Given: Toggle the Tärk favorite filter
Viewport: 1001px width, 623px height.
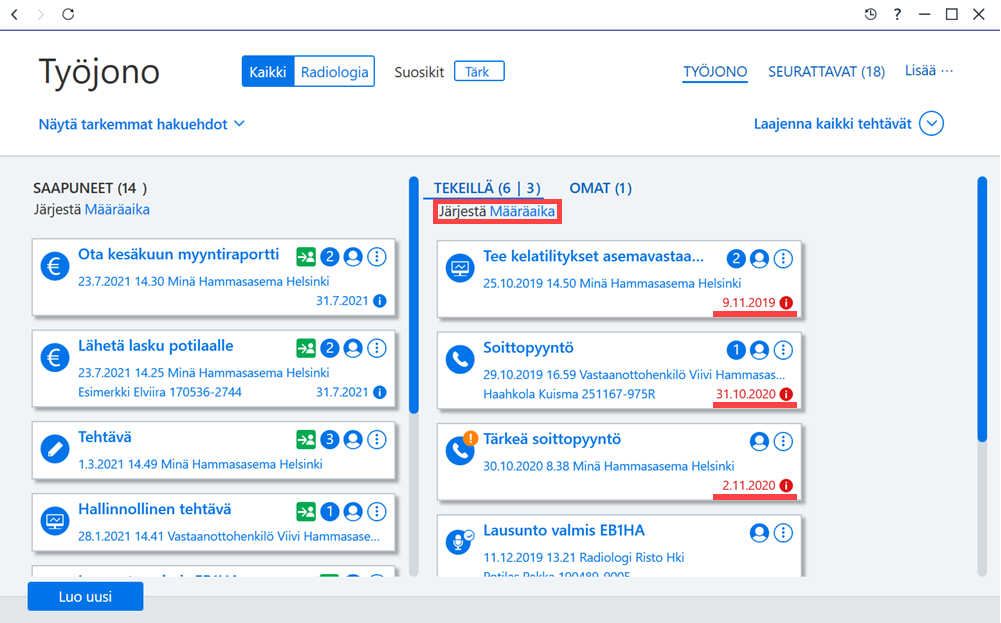Looking at the screenshot, I should click(479, 71).
